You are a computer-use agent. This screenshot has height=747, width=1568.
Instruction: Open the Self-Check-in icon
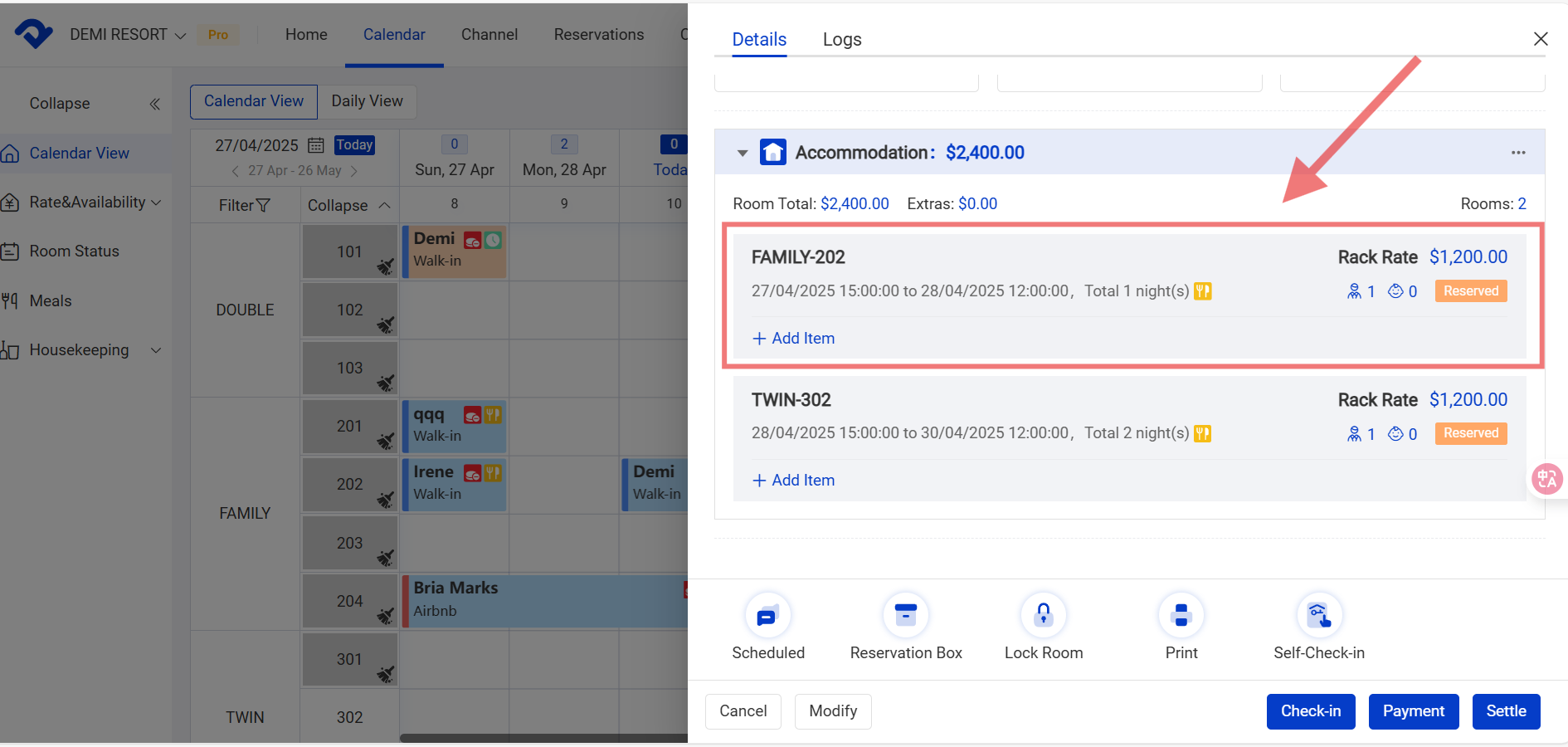coord(1318,616)
